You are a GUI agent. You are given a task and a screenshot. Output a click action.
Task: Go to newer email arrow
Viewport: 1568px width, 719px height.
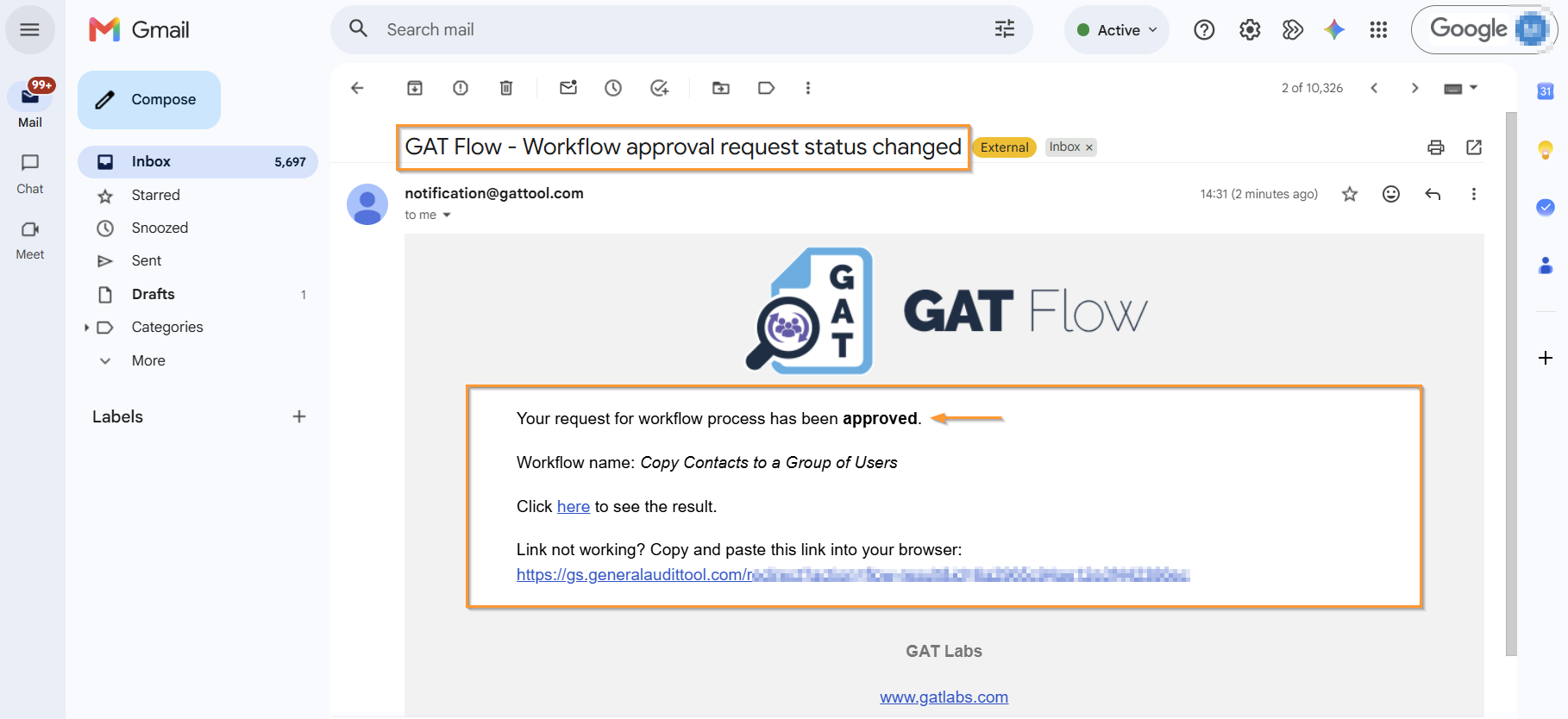click(x=1374, y=88)
